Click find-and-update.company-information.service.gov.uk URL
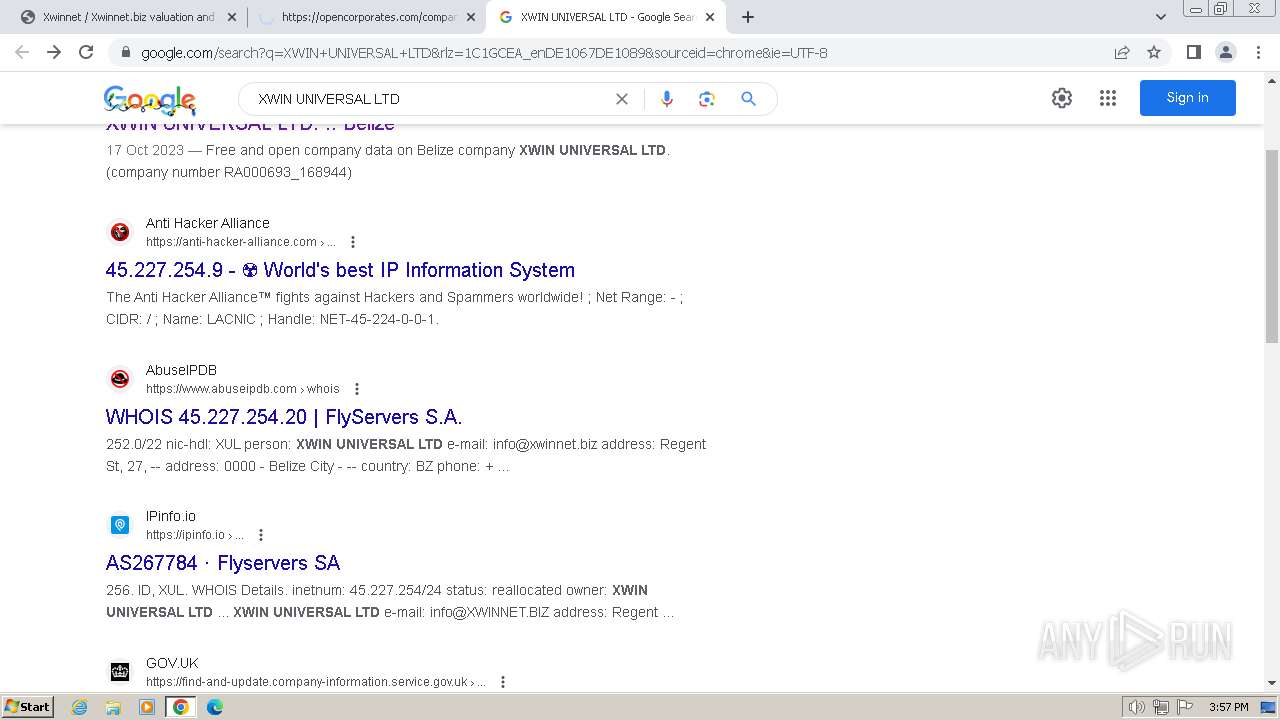The width and height of the screenshot is (1280, 720). pos(315,682)
